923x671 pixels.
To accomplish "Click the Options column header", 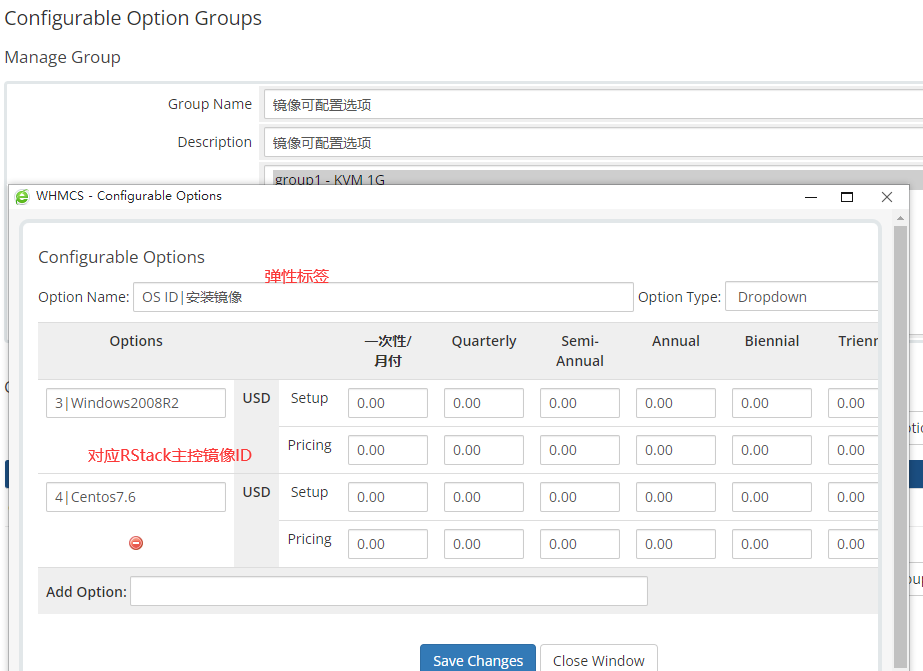I will 136,341.
